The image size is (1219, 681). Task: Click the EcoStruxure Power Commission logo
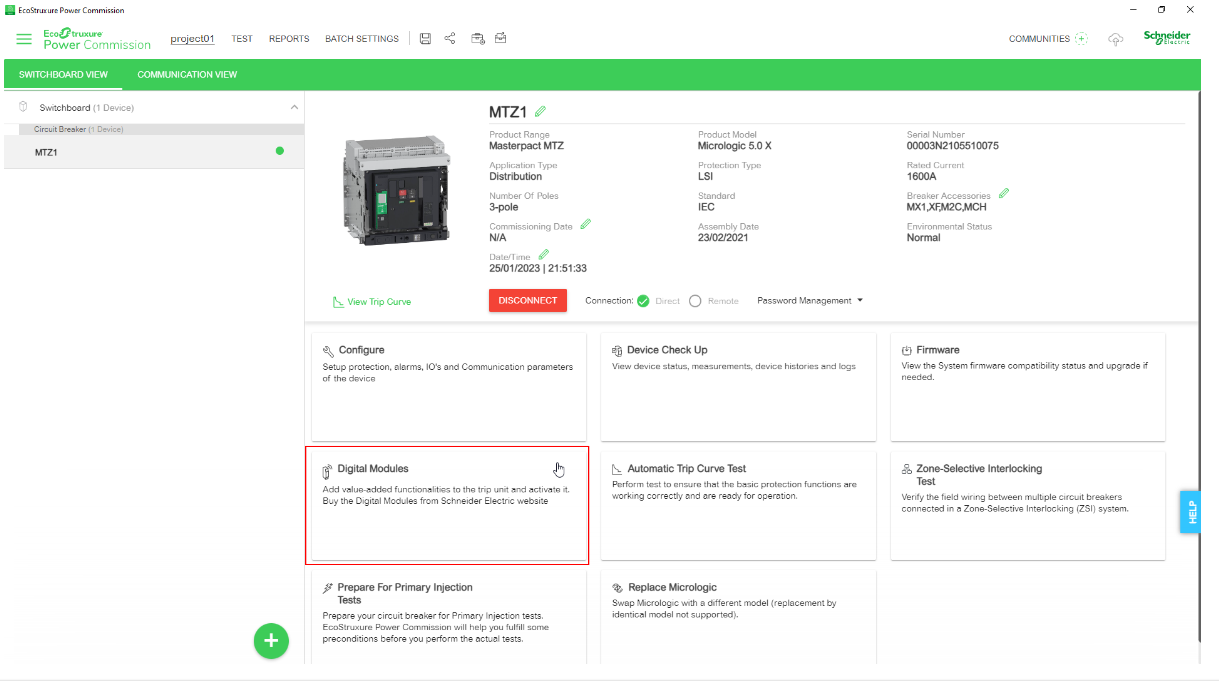click(97, 39)
